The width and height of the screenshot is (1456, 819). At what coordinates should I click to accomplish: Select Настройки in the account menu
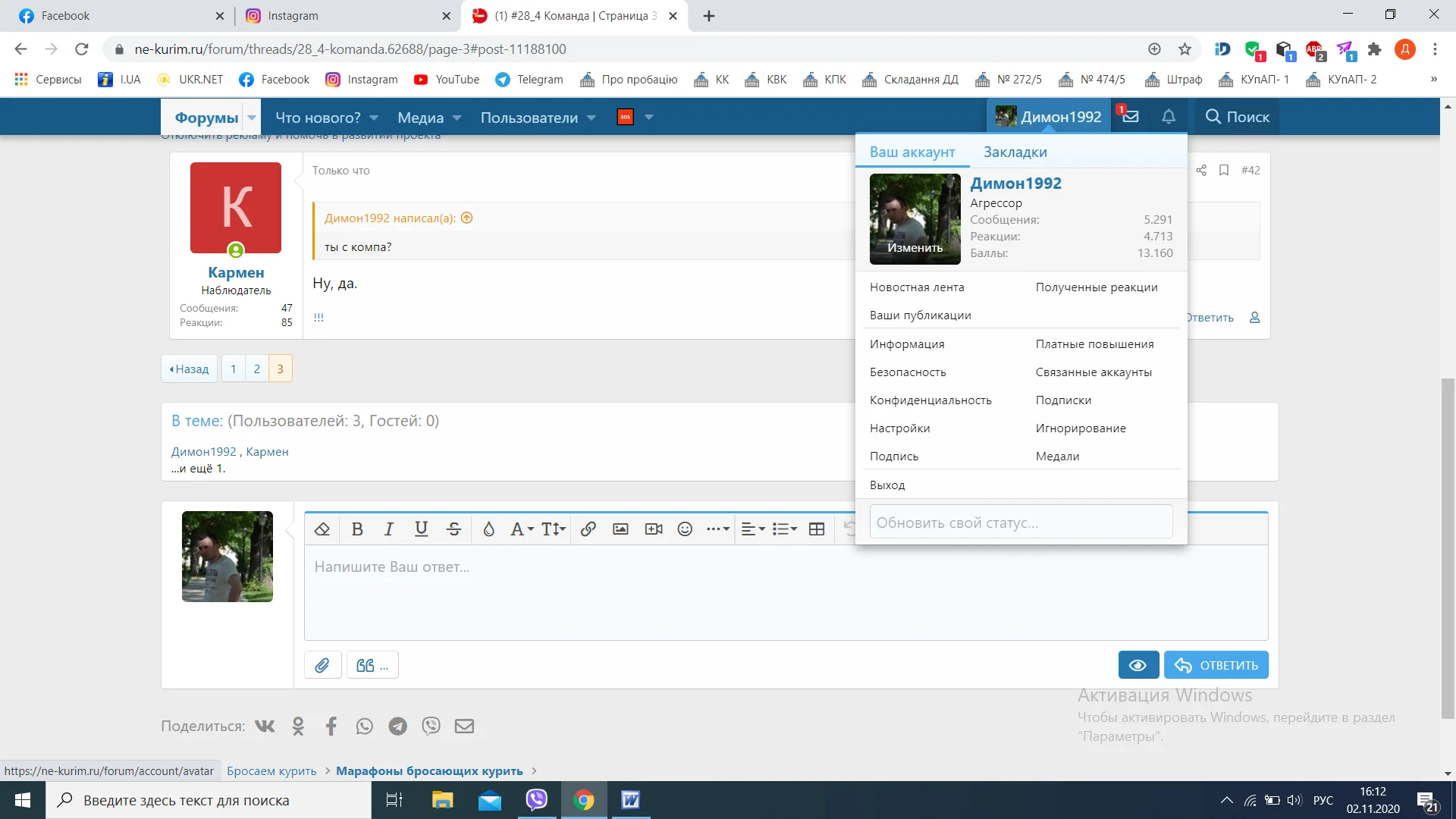(899, 428)
